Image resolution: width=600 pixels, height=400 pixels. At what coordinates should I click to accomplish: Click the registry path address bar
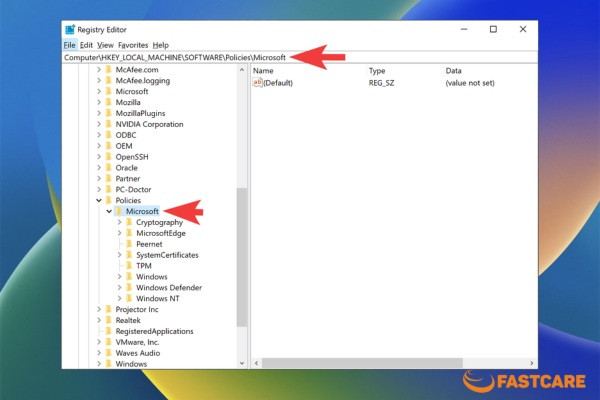(x=300, y=57)
